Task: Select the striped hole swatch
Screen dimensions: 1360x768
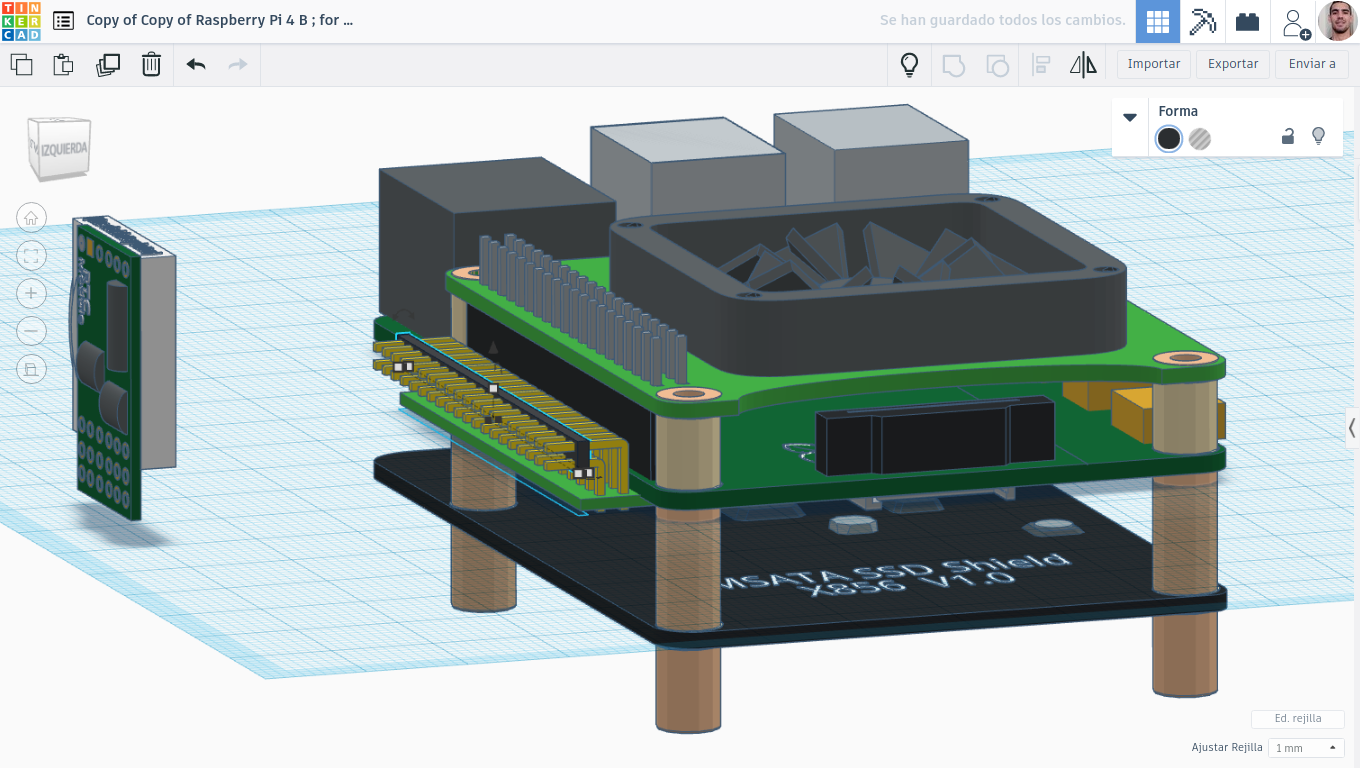Action: click(1200, 139)
